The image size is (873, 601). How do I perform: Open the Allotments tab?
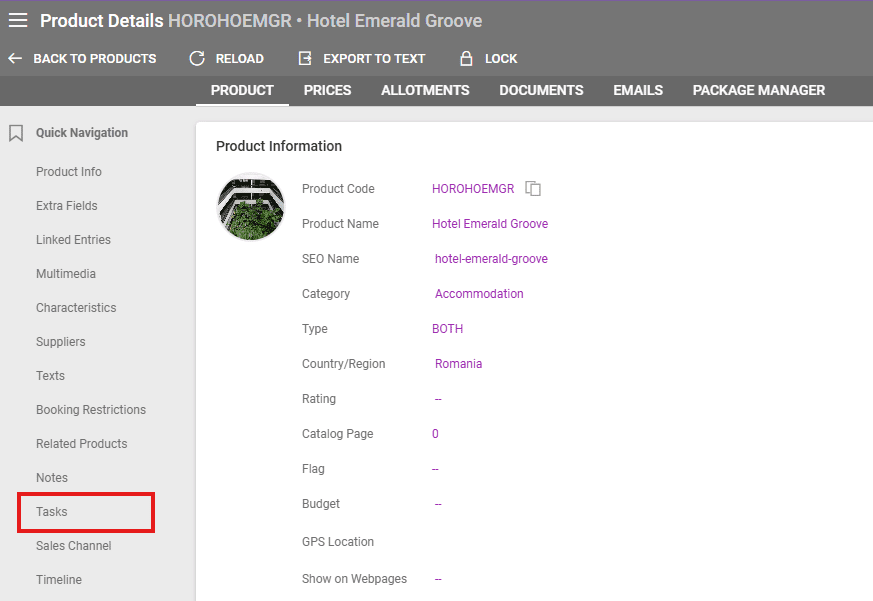[425, 90]
